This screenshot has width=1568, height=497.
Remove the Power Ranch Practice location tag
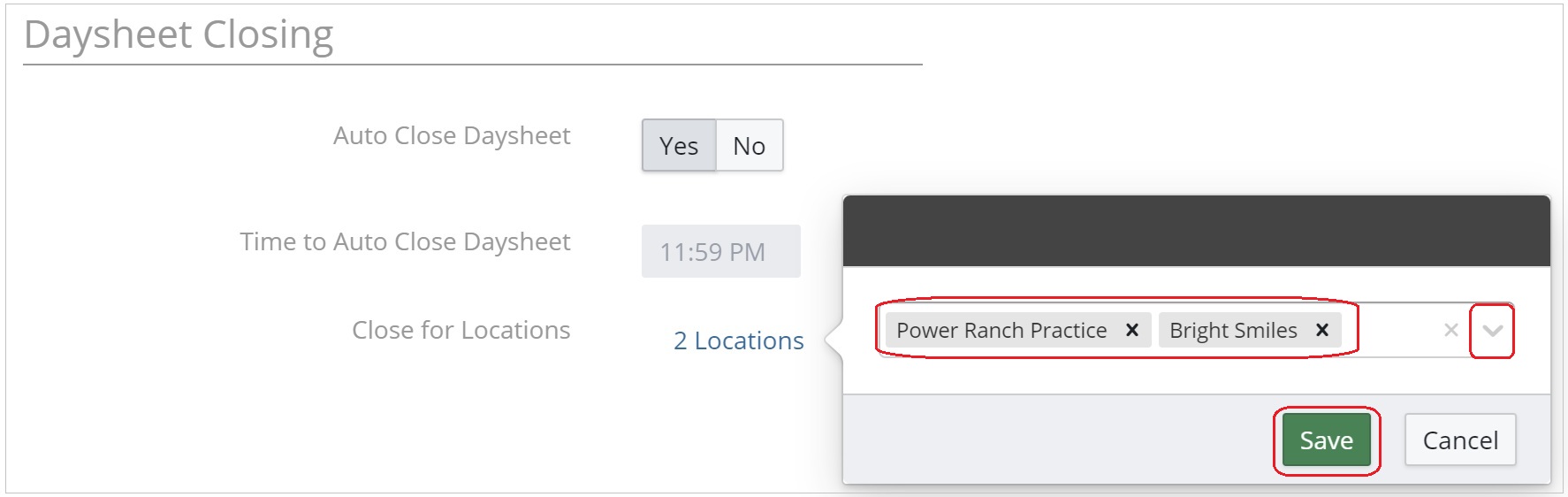1131,330
